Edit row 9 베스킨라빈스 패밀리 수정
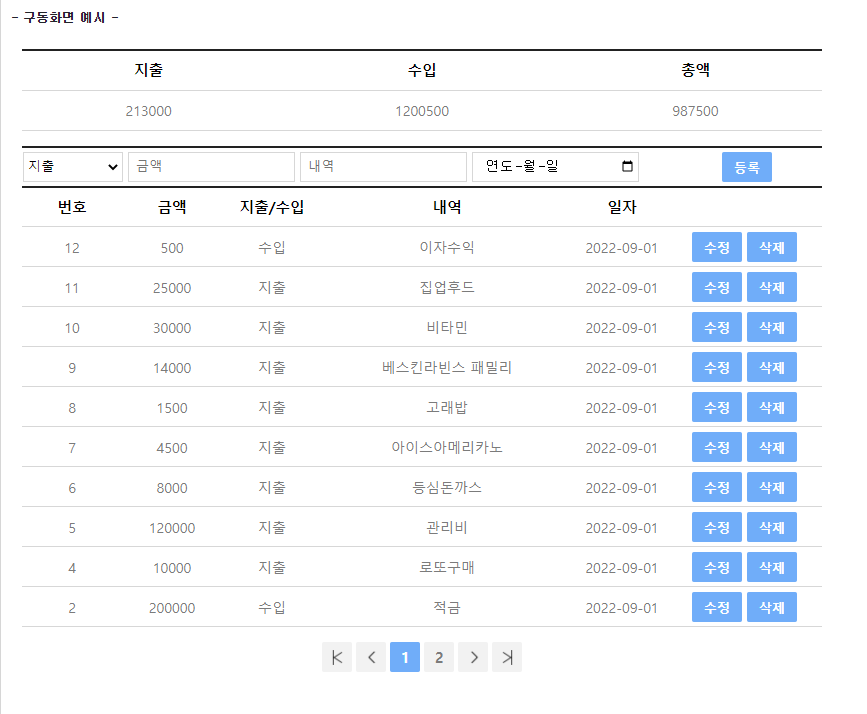The width and height of the screenshot is (867, 714). pos(717,367)
